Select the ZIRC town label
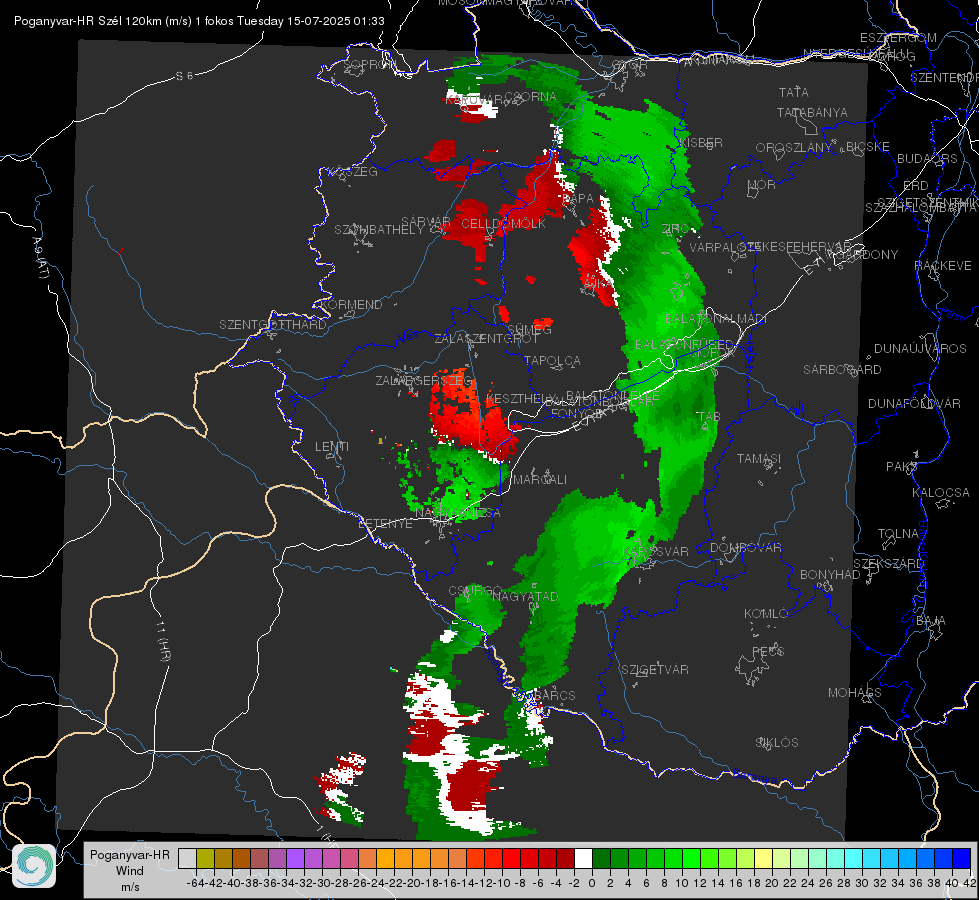 [675, 229]
